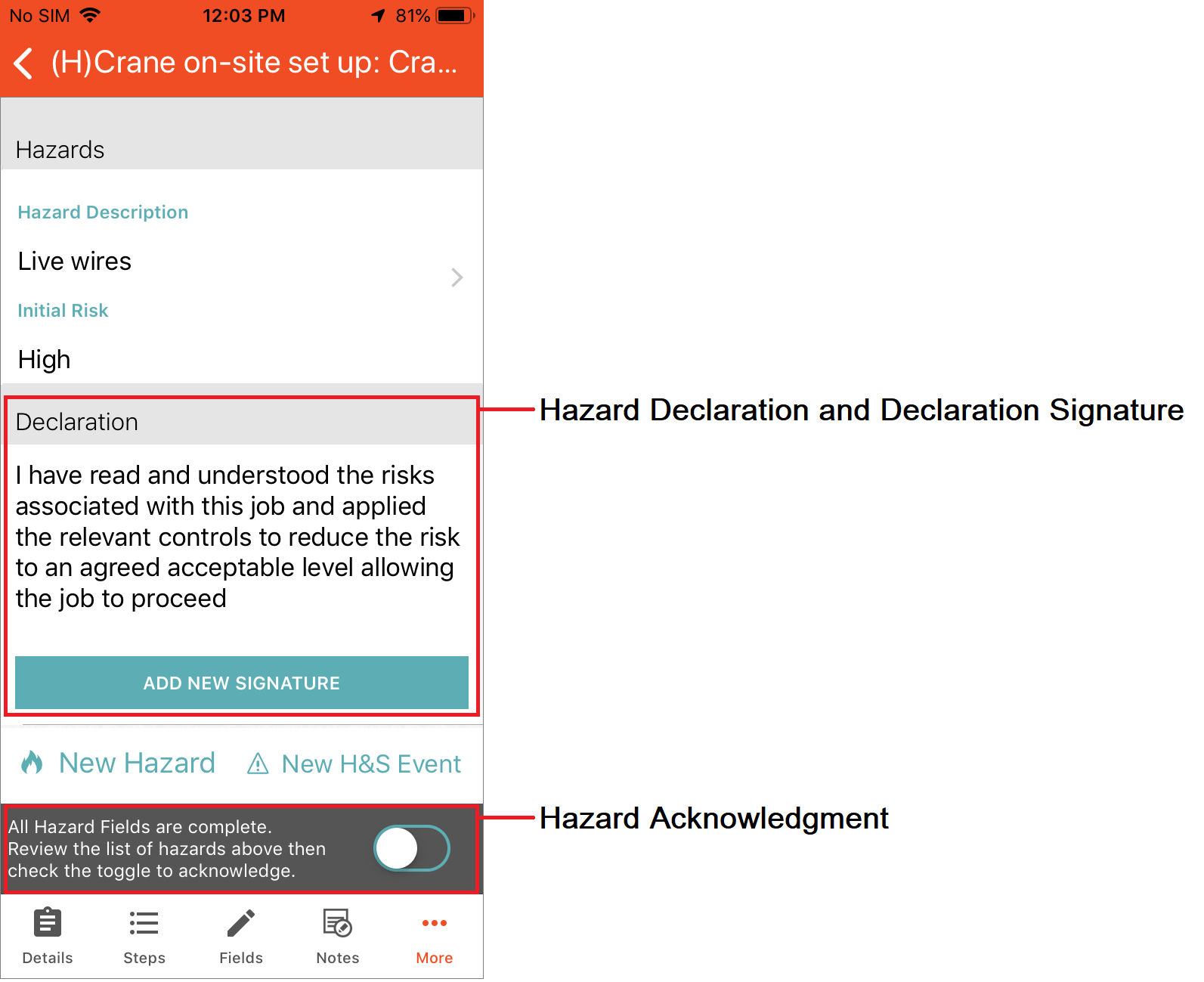Tap ADD NEW SIGNATURE button
The width and height of the screenshot is (1204, 982).
(x=242, y=683)
